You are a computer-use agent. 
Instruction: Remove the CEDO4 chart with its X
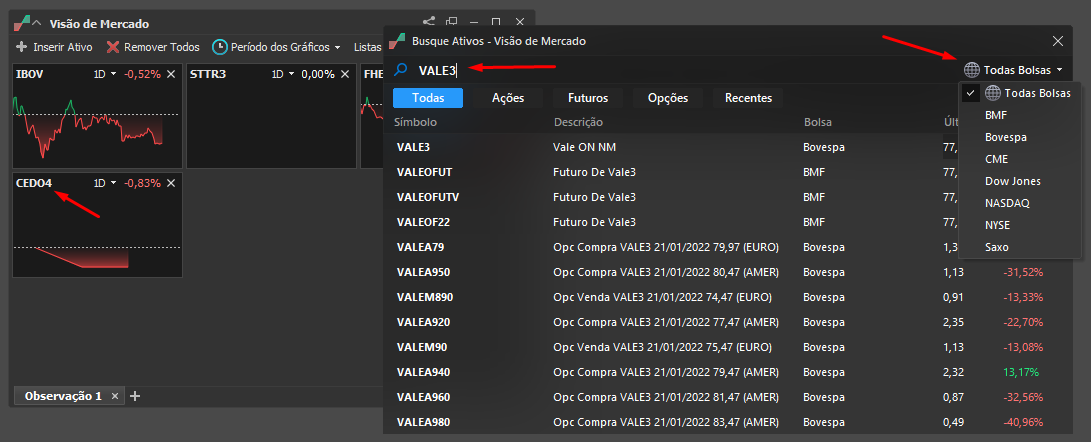click(171, 183)
